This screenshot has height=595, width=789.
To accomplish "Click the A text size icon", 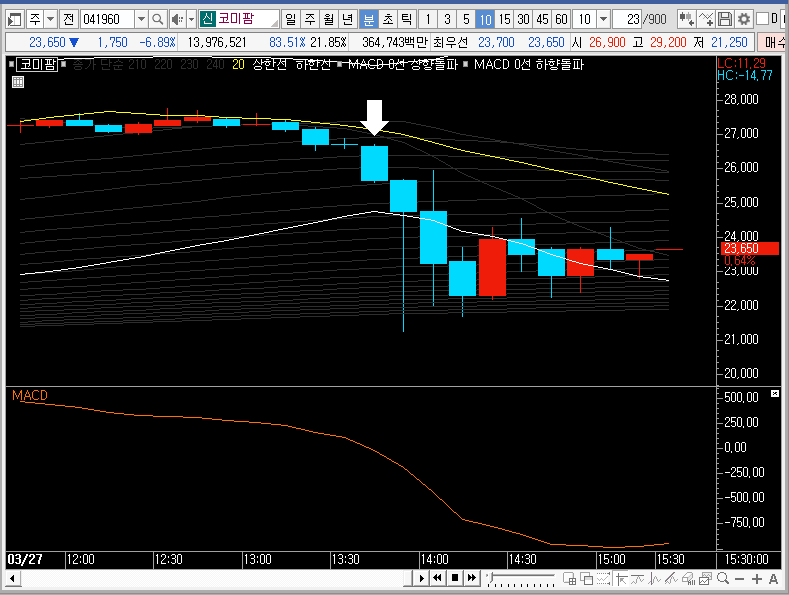I will point(773,579).
